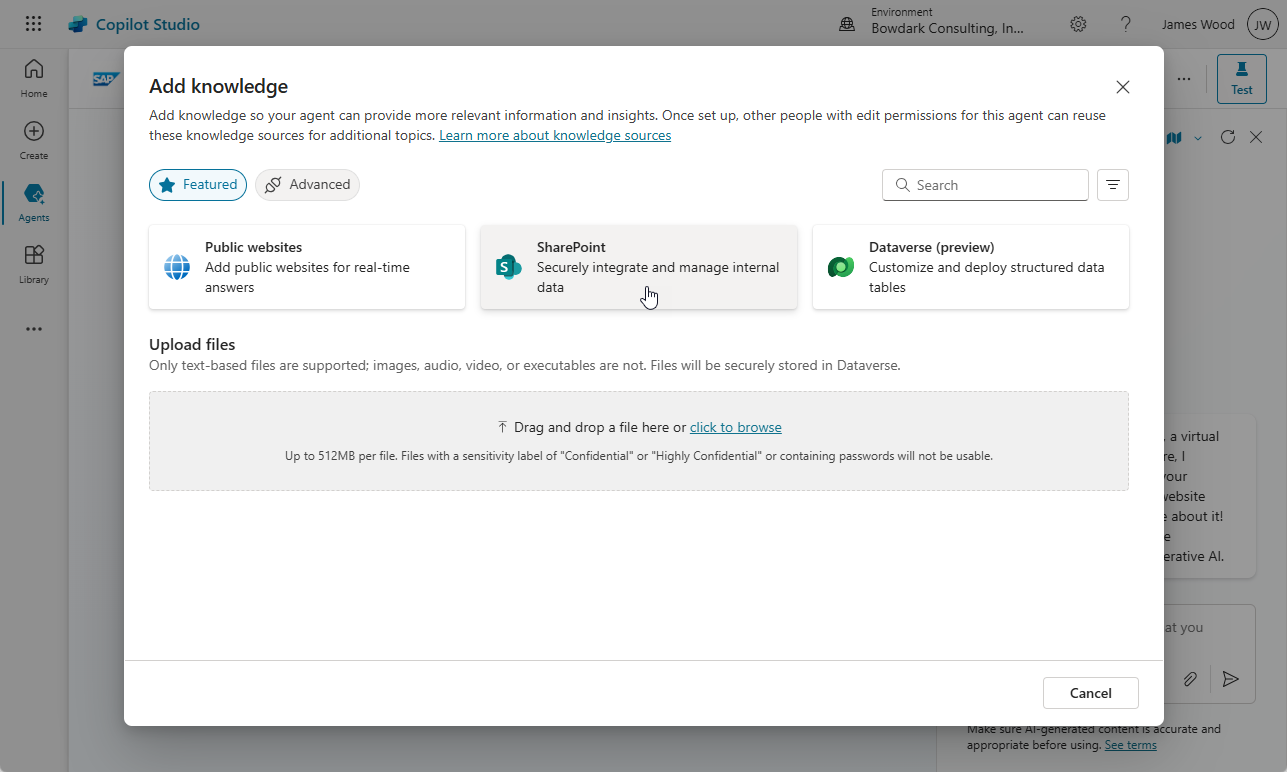Select the Featured tab
Image resolution: width=1287 pixels, height=772 pixels.
(x=198, y=185)
